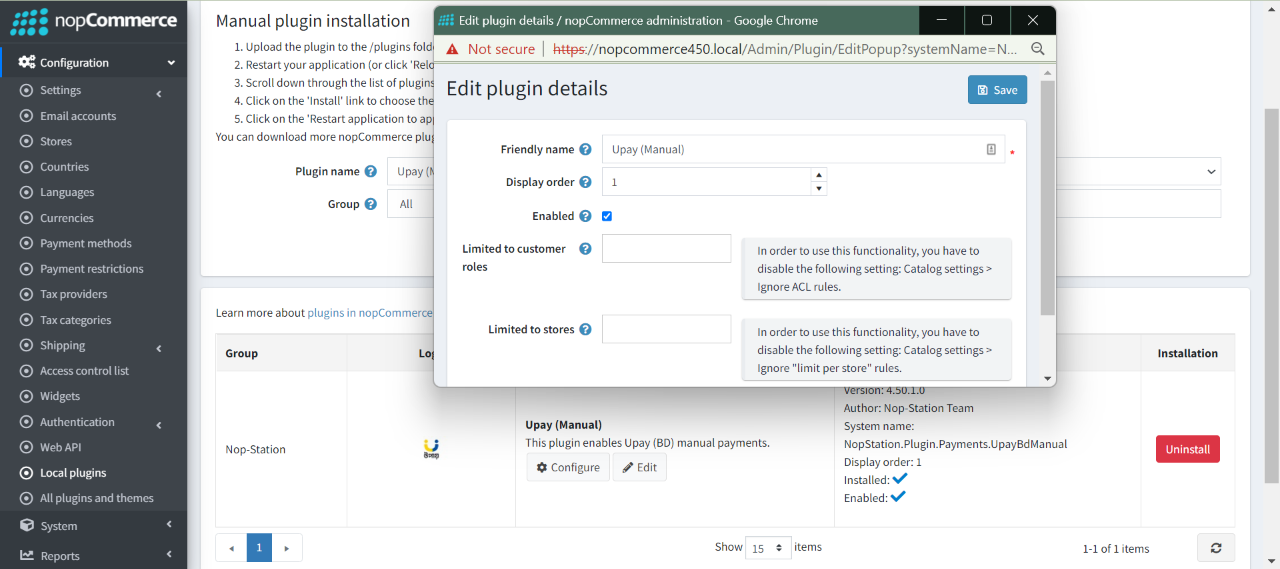Screen dimensions: 1280x569
Task: Click the Not secure warning icon
Action: [x=452, y=48]
